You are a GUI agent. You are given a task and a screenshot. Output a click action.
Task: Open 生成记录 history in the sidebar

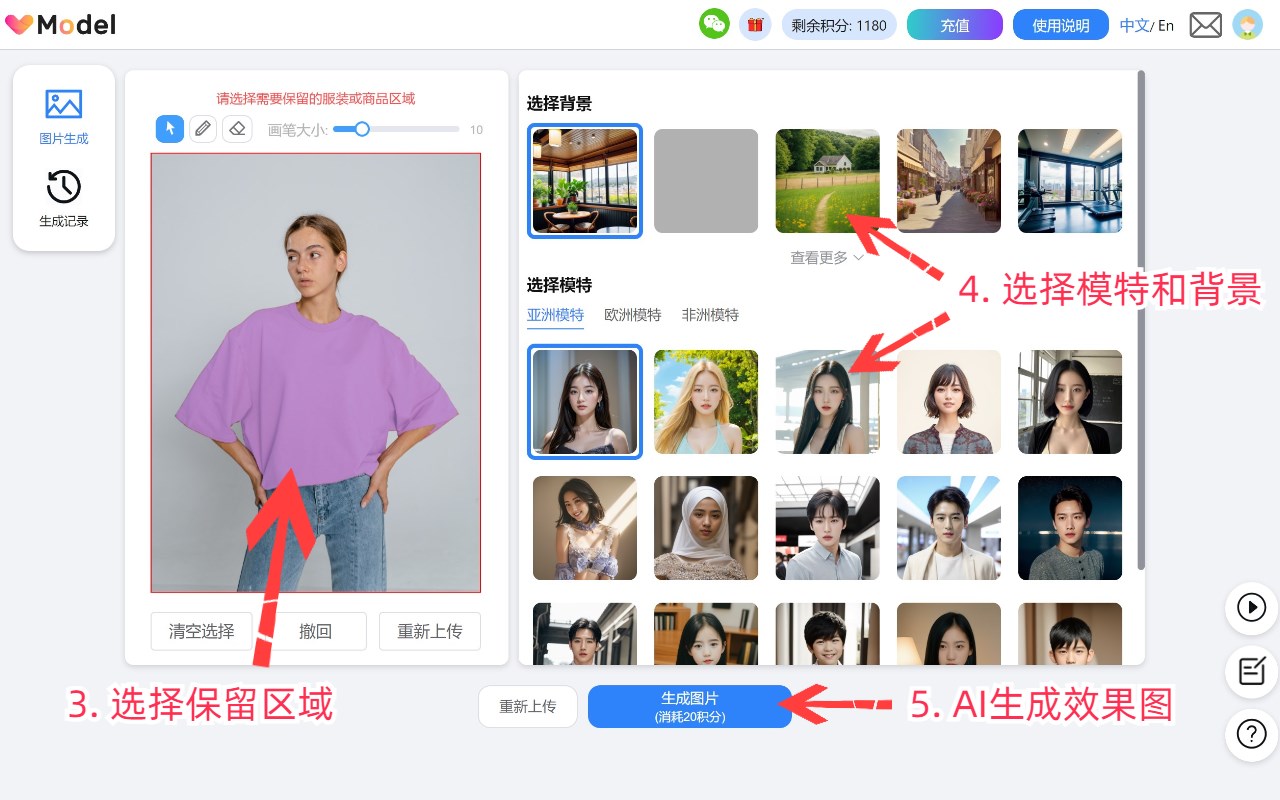(64, 199)
